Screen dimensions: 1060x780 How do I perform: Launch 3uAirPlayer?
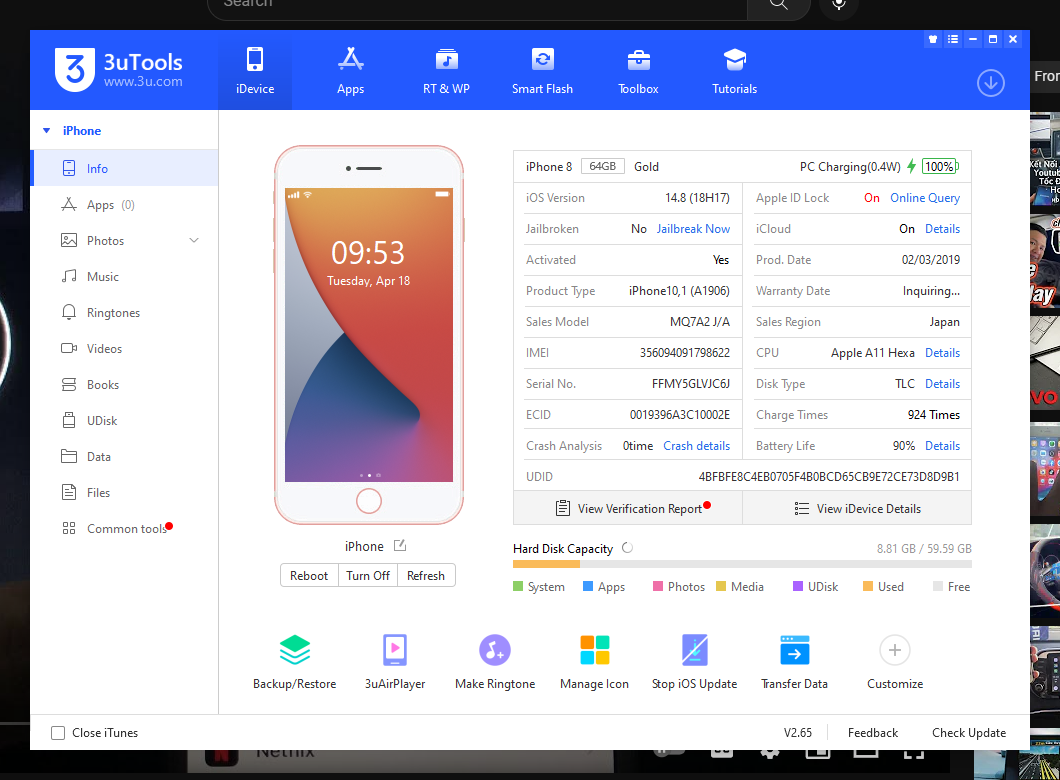(x=394, y=652)
